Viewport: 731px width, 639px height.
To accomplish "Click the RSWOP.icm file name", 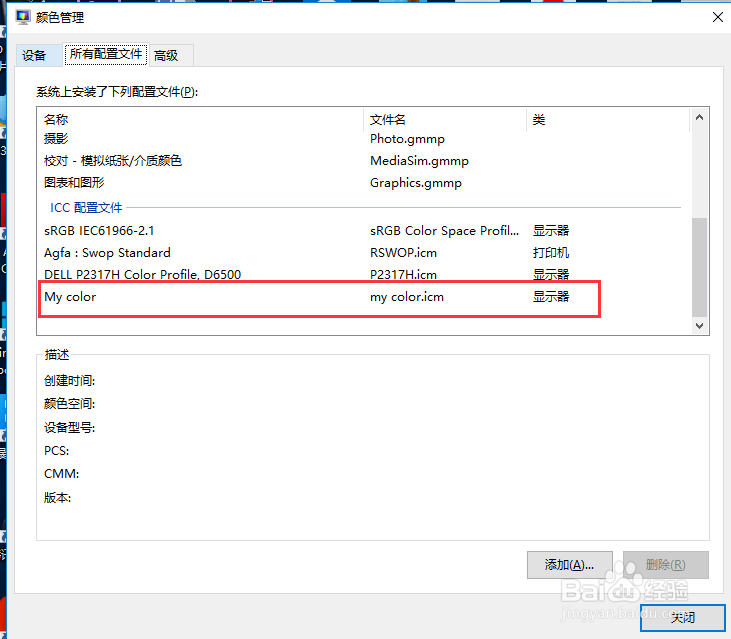I will click(x=403, y=253).
